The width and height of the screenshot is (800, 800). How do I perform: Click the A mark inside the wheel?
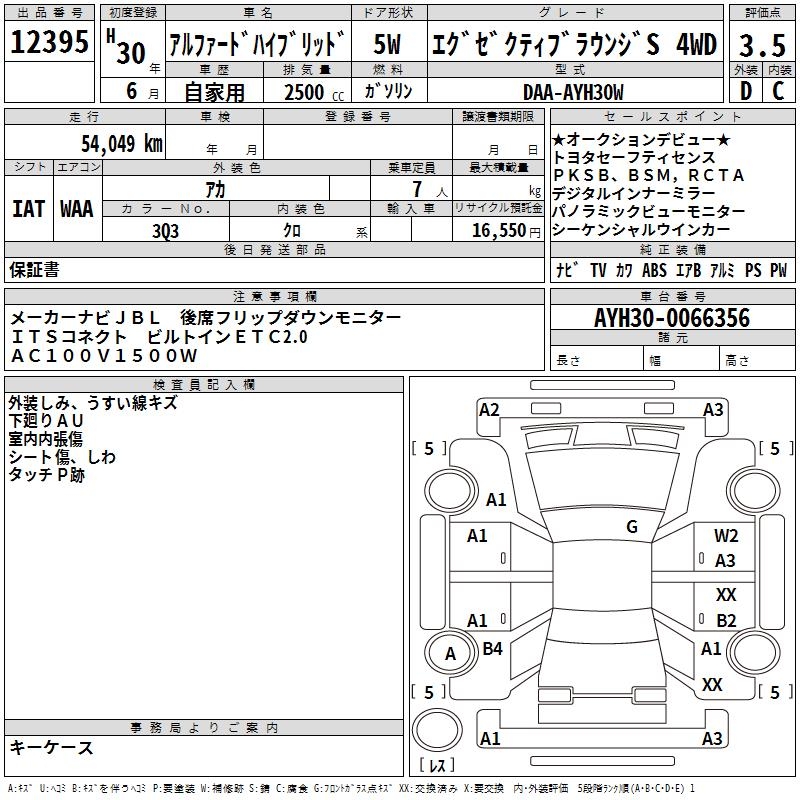[451, 654]
